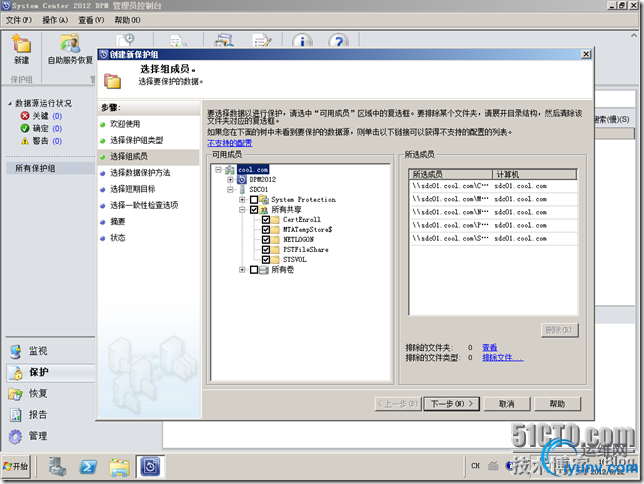Screen dimensions: 644x484
Task: Uncheck the PSTFileShare checkbox
Action: [x=266, y=249]
